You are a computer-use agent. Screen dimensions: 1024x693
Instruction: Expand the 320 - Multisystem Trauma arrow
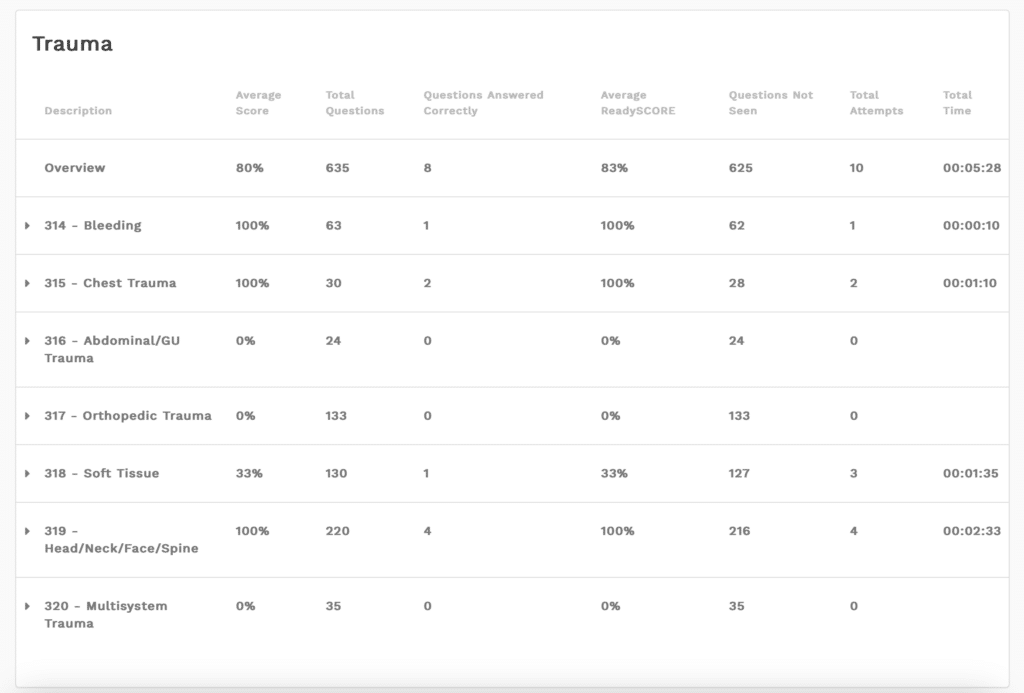pyautogui.click(x=28, y=606)
